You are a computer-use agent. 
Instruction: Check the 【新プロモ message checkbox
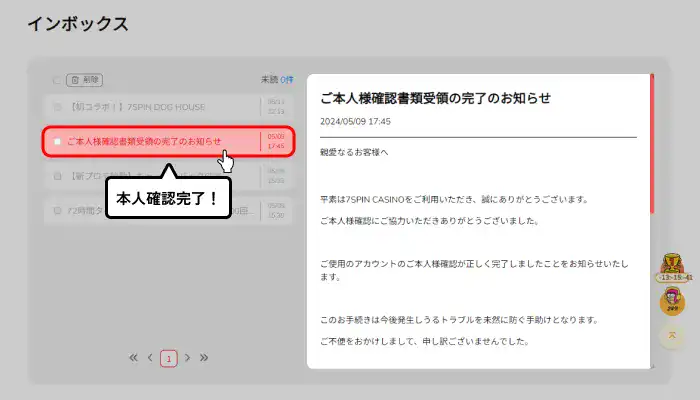tap(57, 176)
